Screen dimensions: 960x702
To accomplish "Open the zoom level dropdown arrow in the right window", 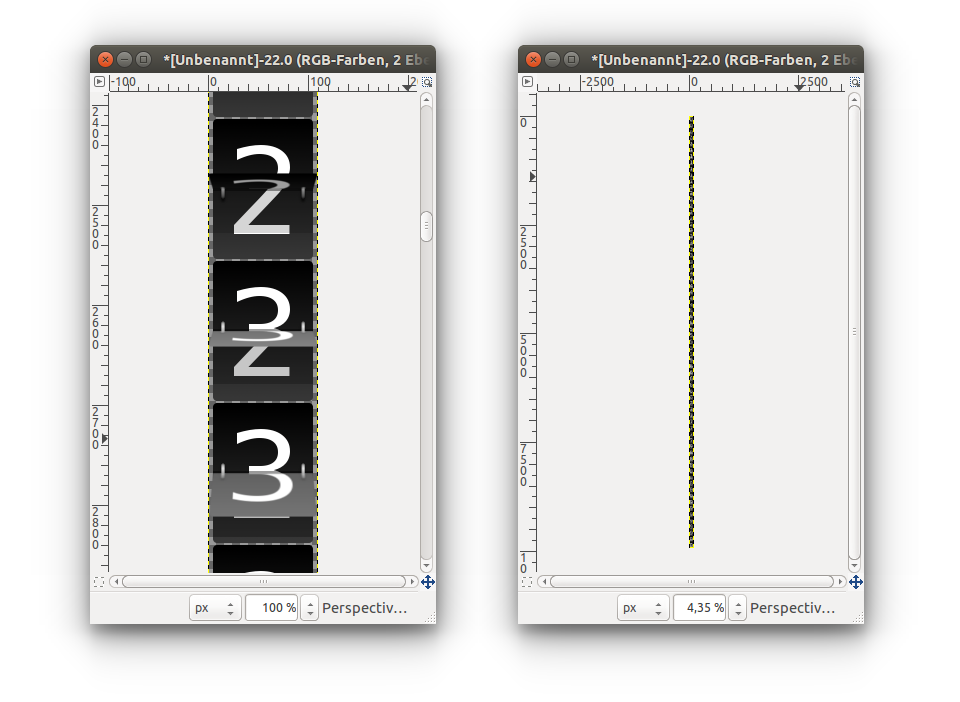I will [x=738, y=608].
